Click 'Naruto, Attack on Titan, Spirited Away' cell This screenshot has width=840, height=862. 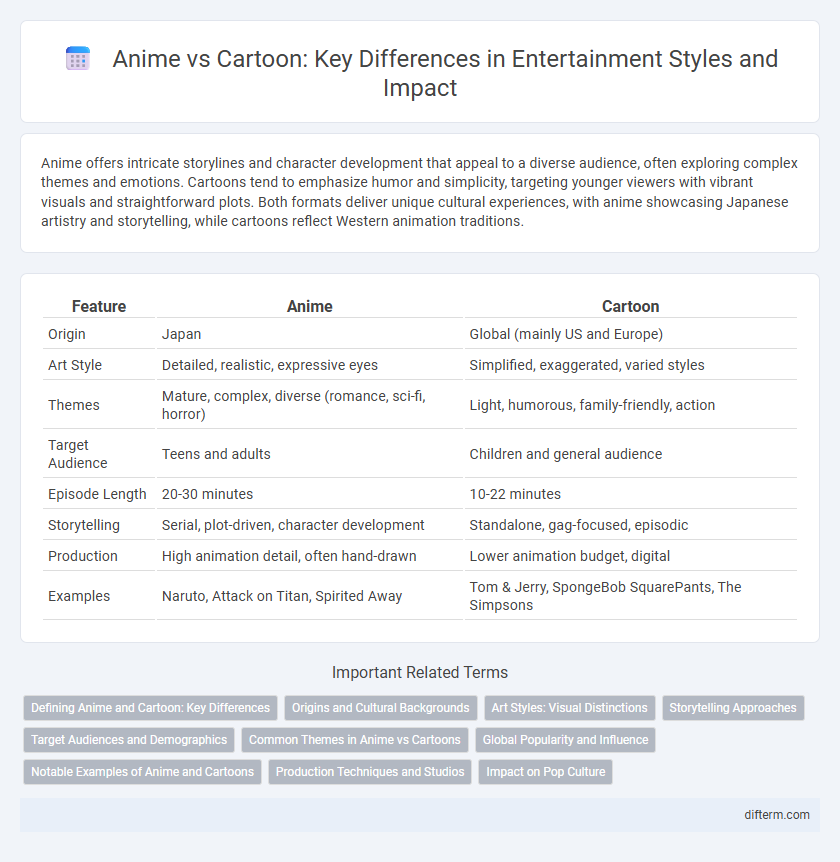tap(310, 596)
